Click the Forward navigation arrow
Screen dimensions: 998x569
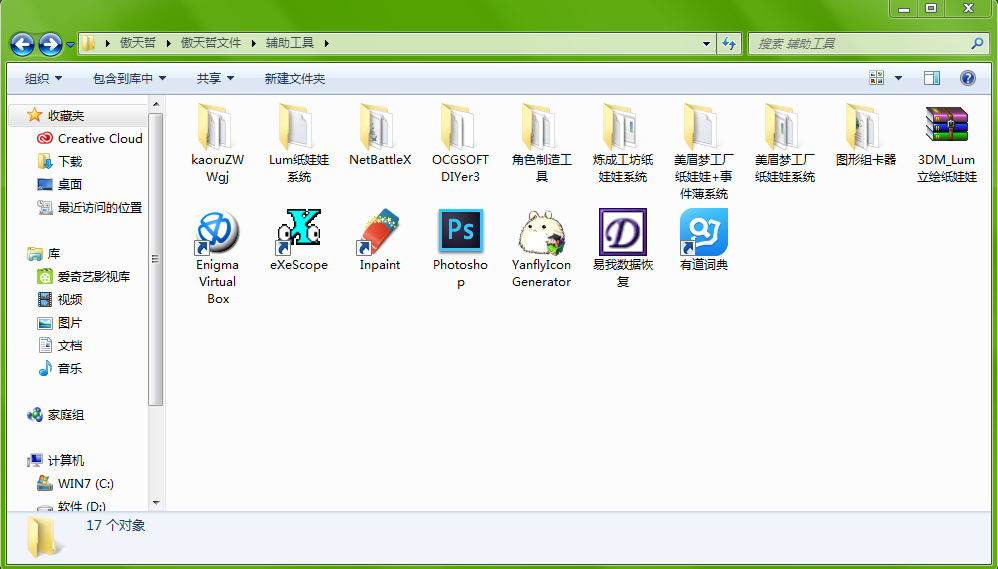(x=50, y=44)
